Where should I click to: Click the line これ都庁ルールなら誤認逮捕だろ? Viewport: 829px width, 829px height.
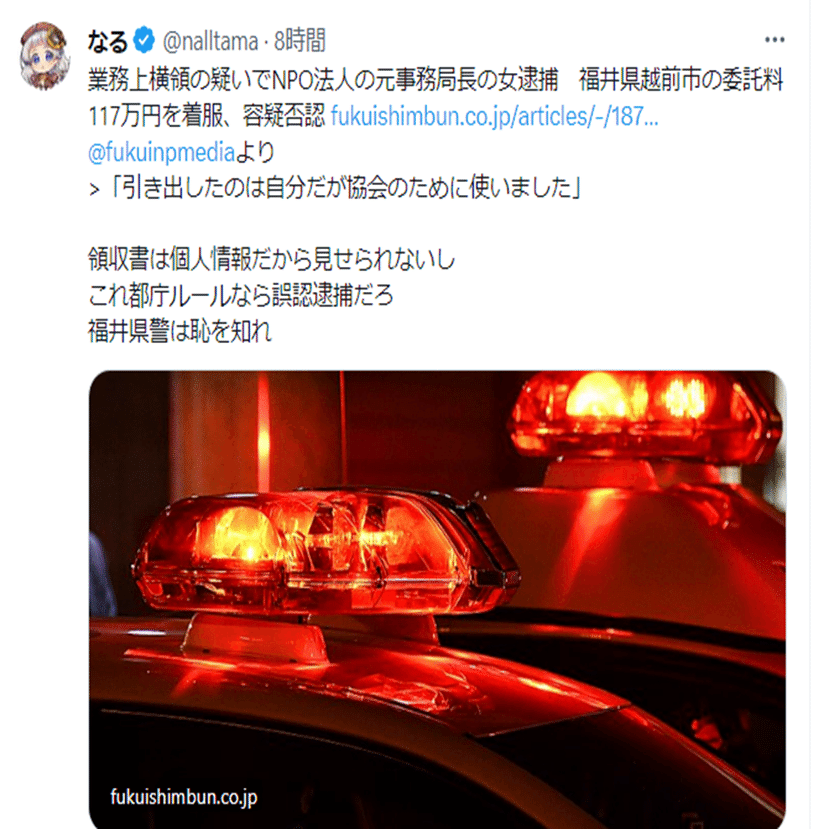(x=241, y=296)
